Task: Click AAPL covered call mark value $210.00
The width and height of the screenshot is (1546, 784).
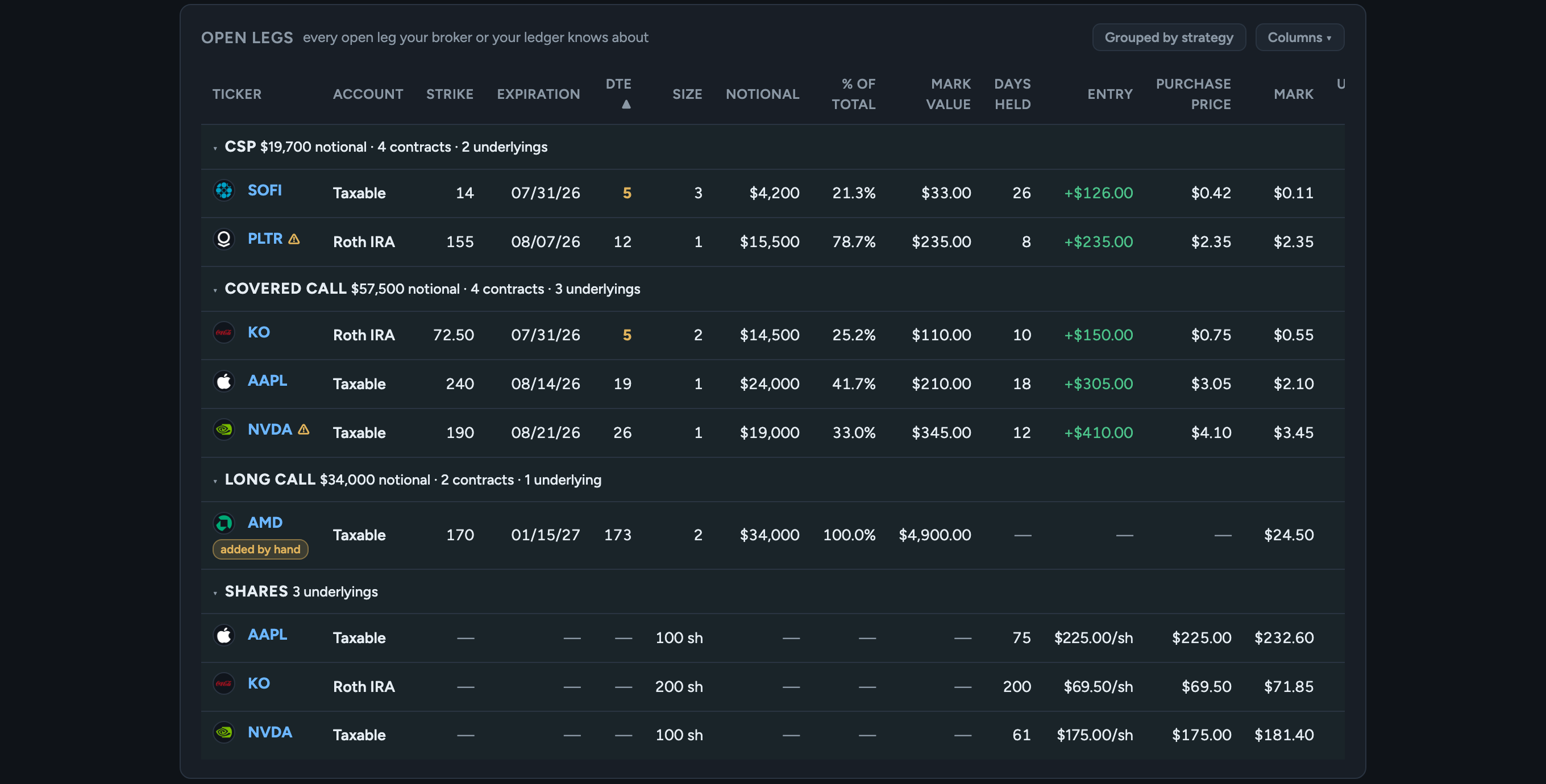Action: tap(941, 384)
